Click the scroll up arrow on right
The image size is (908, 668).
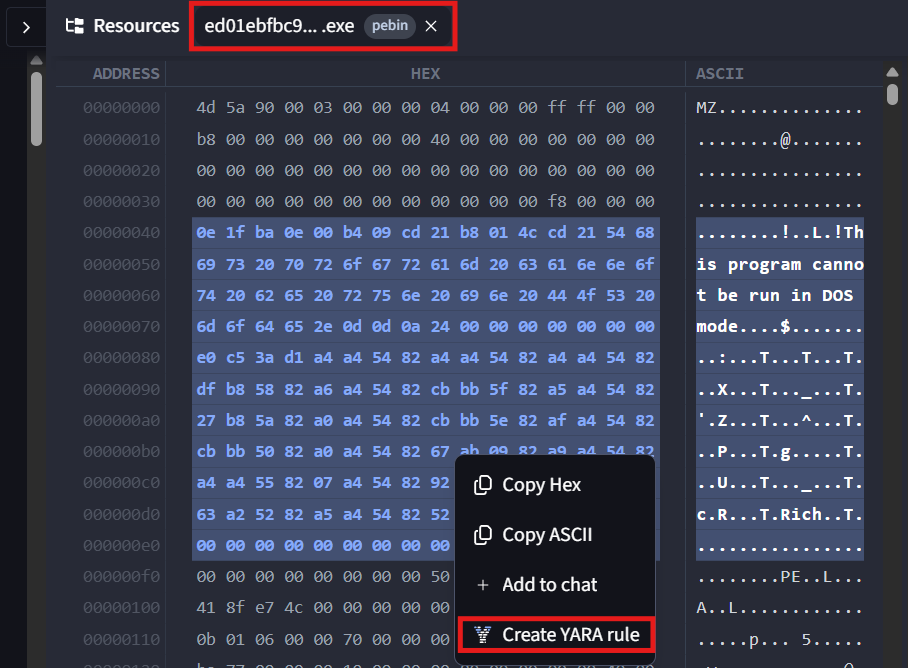(892, 73)
